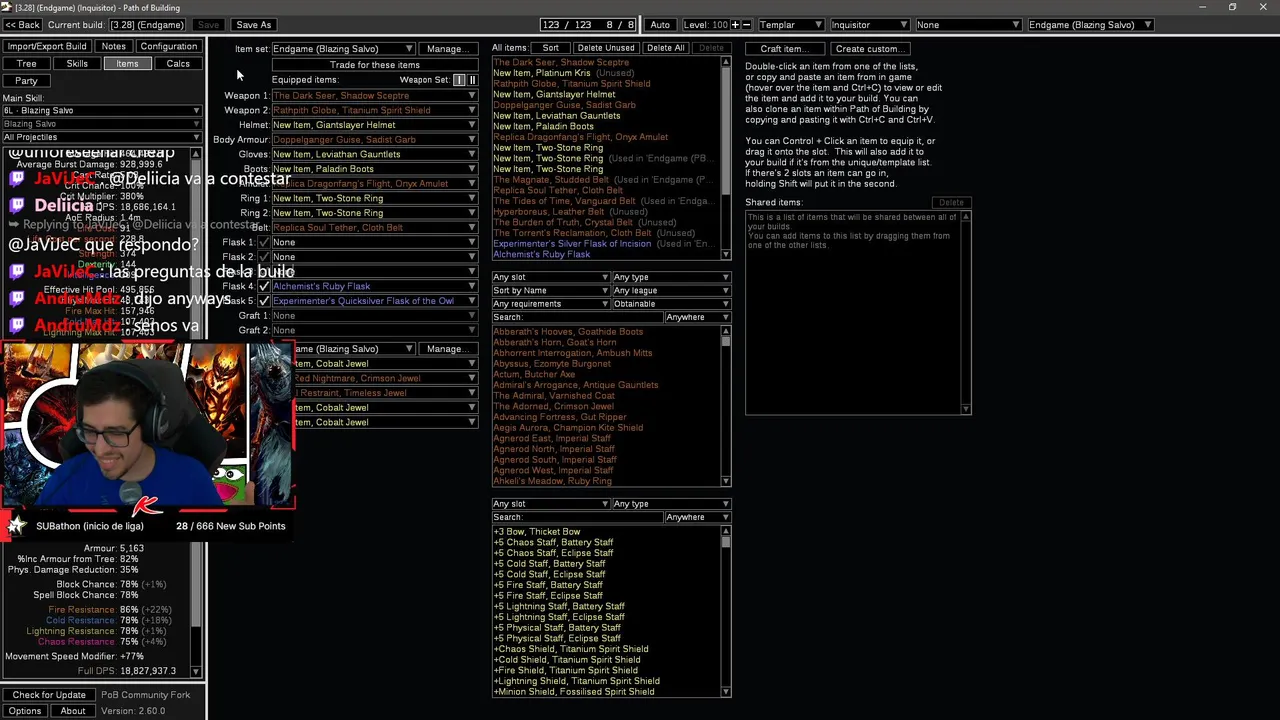Expand the Helmet Giantslayer Helmet dropdown
Viewport: 1280px width, 720px height.
point(375,125)
